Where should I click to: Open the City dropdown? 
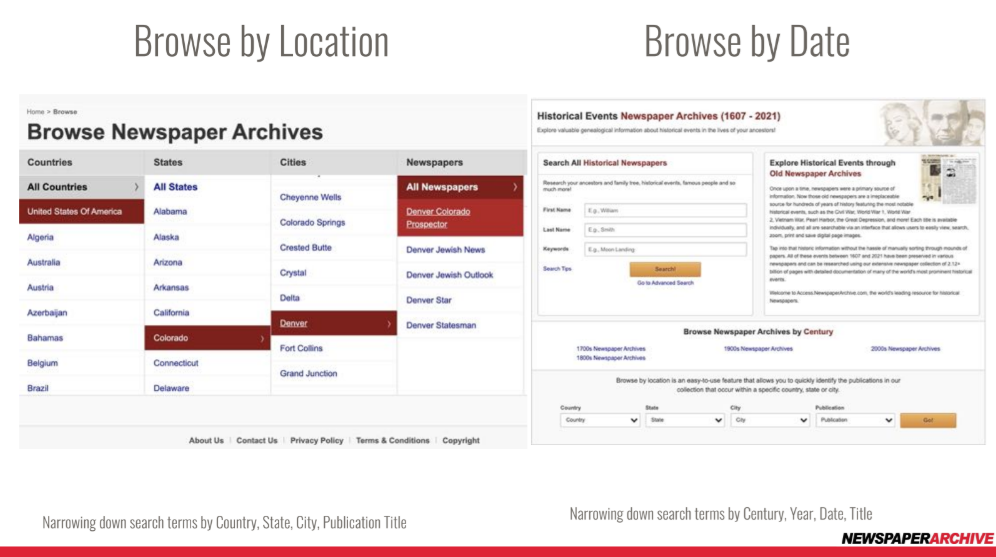[769, 421]
